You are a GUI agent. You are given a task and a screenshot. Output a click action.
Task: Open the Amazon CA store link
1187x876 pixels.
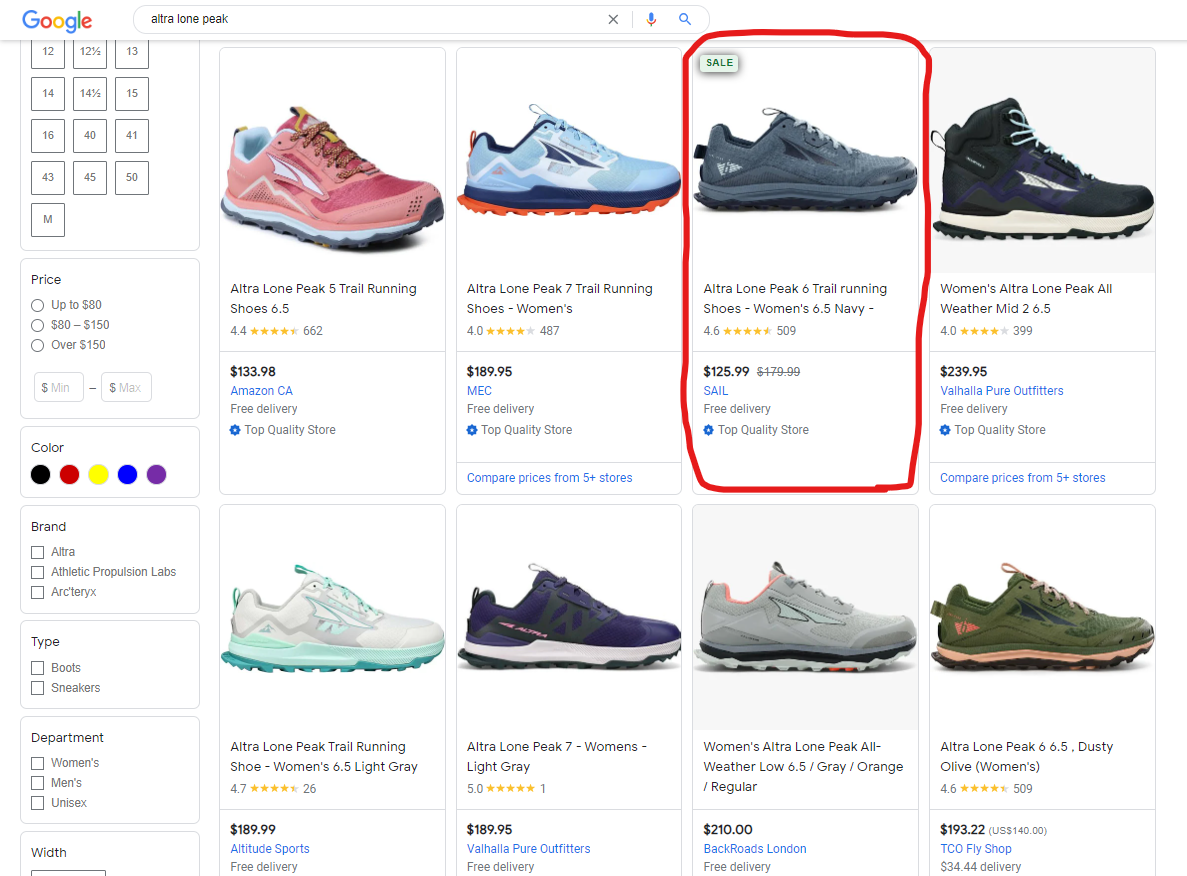coord(261,391)
